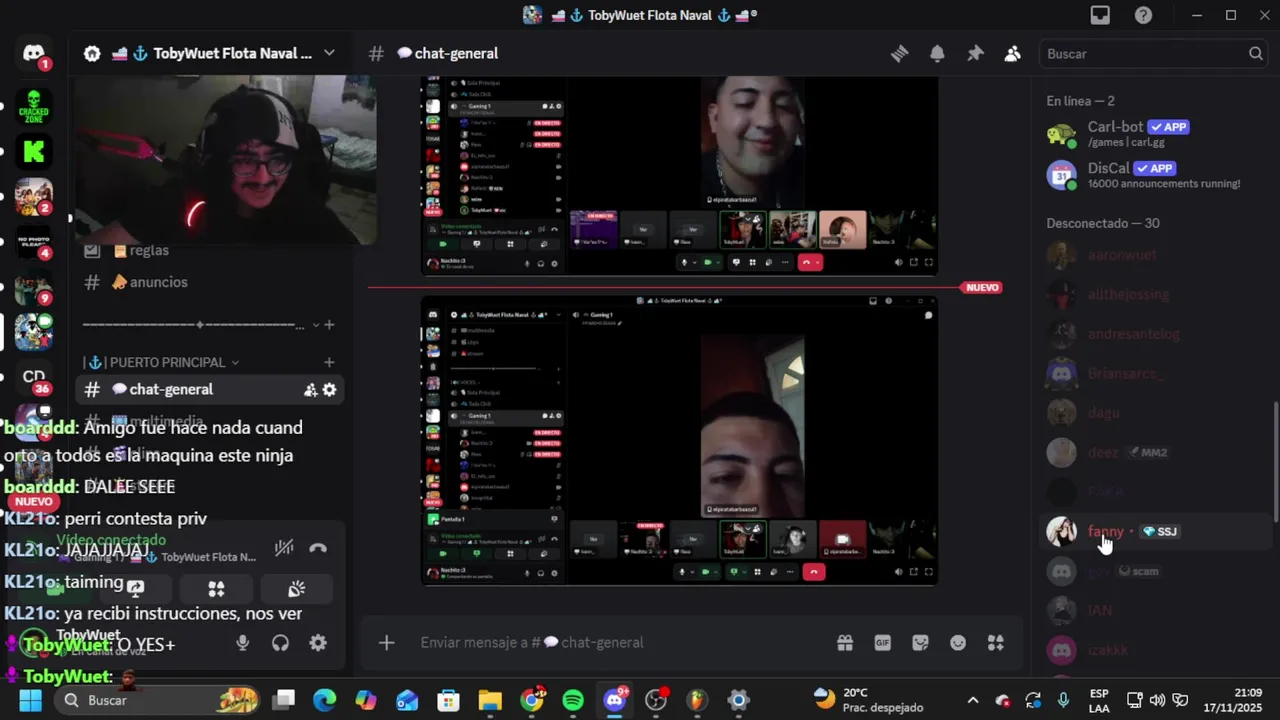The image size is (1280, 720).
Task: Open Spotify from the taskbar
Action: 573,700
